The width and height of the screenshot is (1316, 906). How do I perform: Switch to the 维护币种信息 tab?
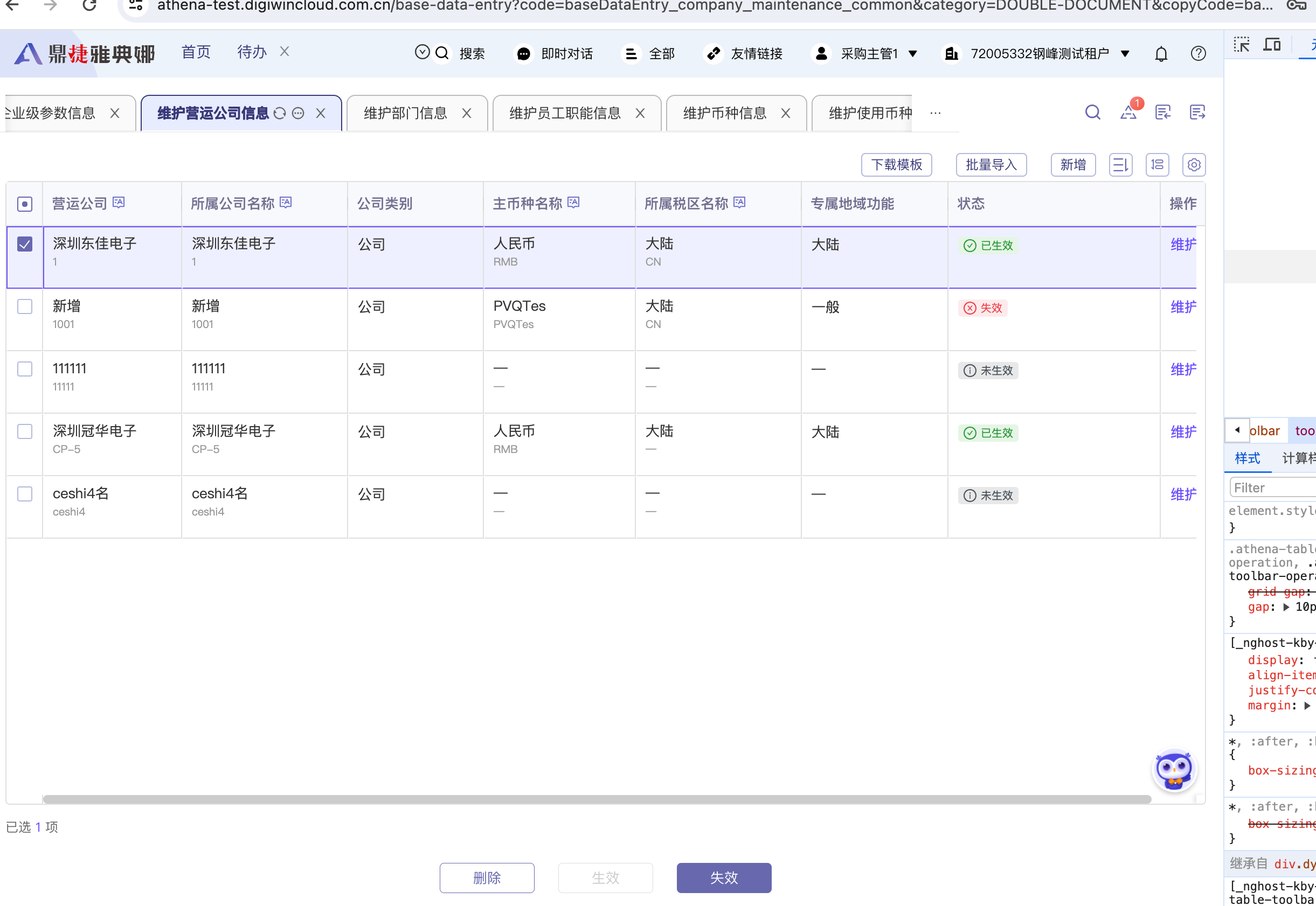click(725, 113)
